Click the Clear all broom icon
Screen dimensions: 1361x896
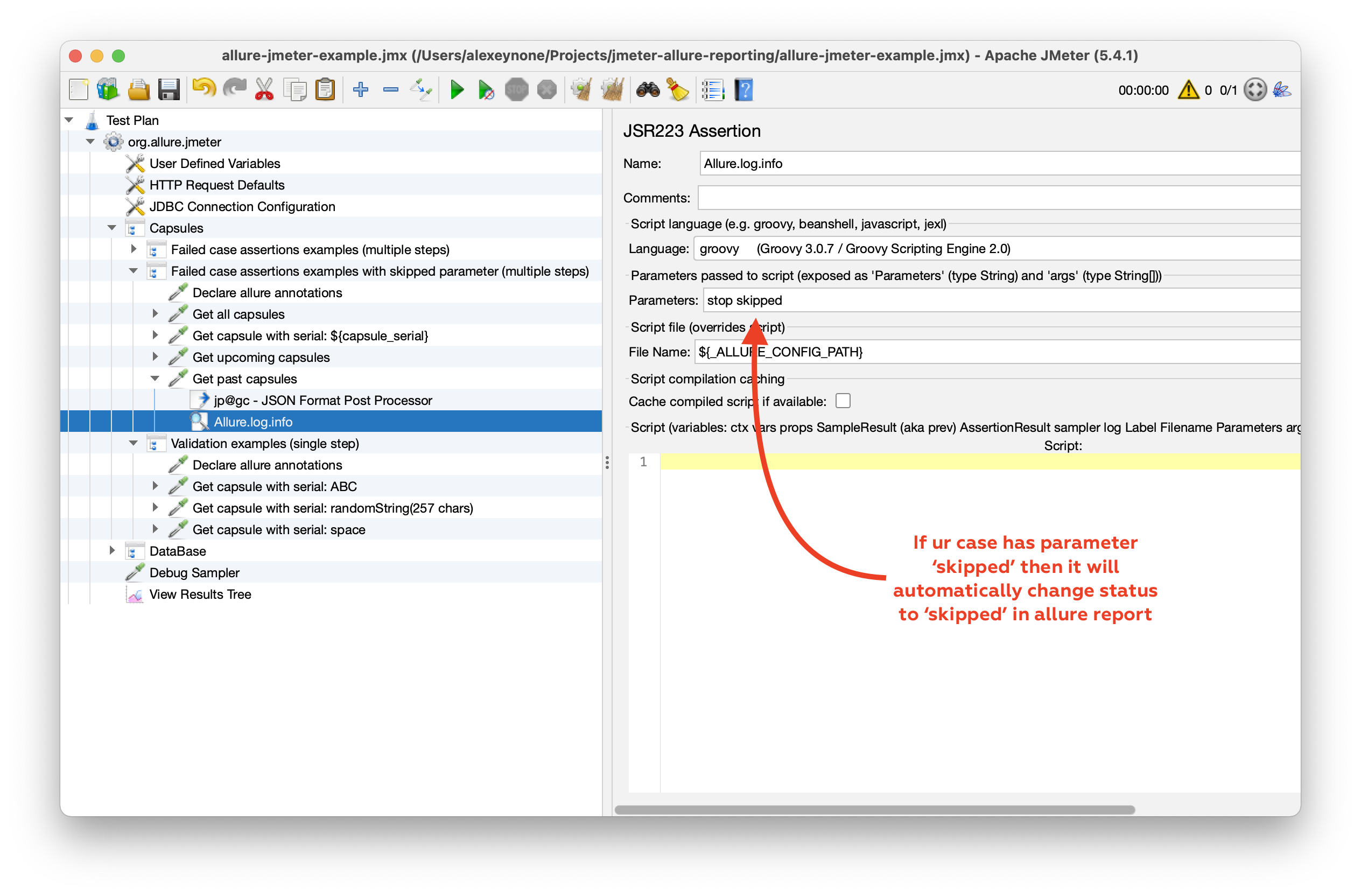613,90
